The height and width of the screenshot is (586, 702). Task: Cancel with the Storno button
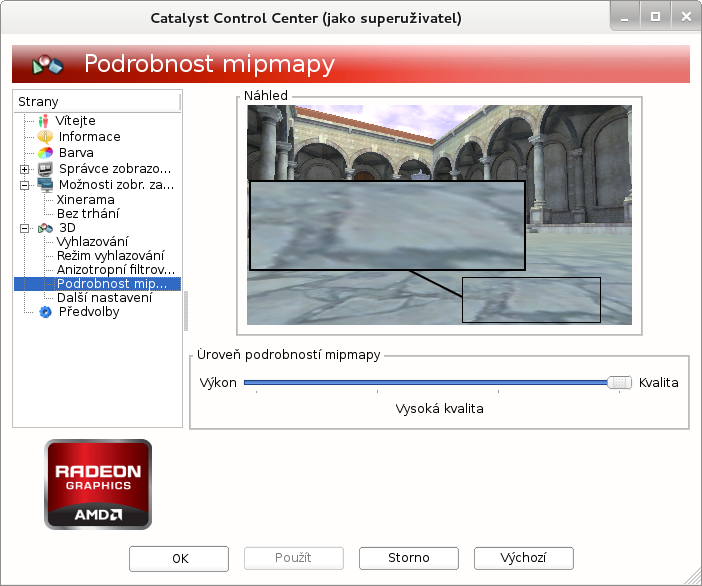(409, 558)
